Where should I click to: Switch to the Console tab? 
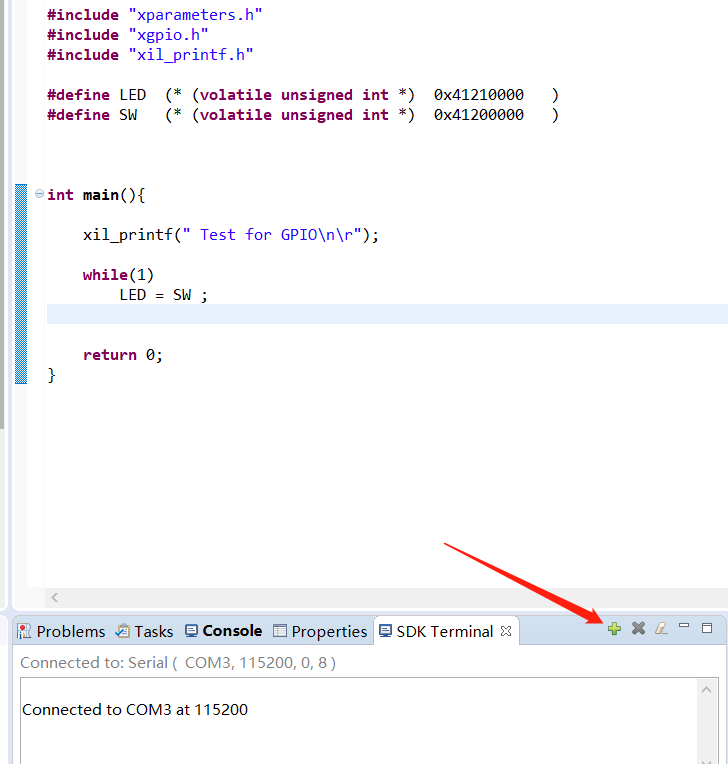(223, 631)
